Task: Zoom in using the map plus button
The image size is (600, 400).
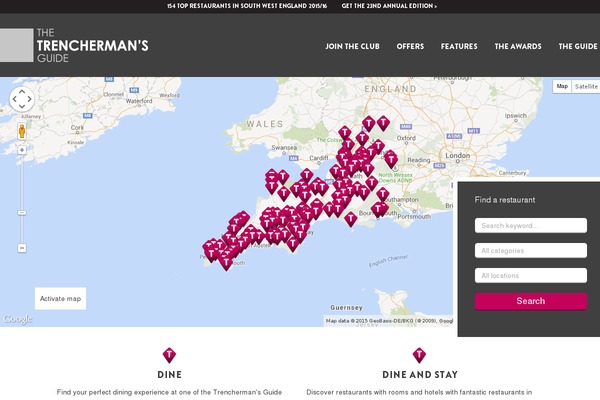Action: point(22,150)
